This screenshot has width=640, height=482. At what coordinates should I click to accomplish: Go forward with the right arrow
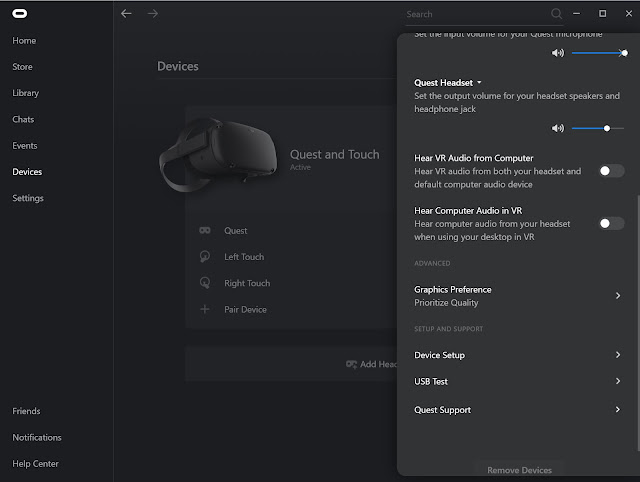point(153,13)
